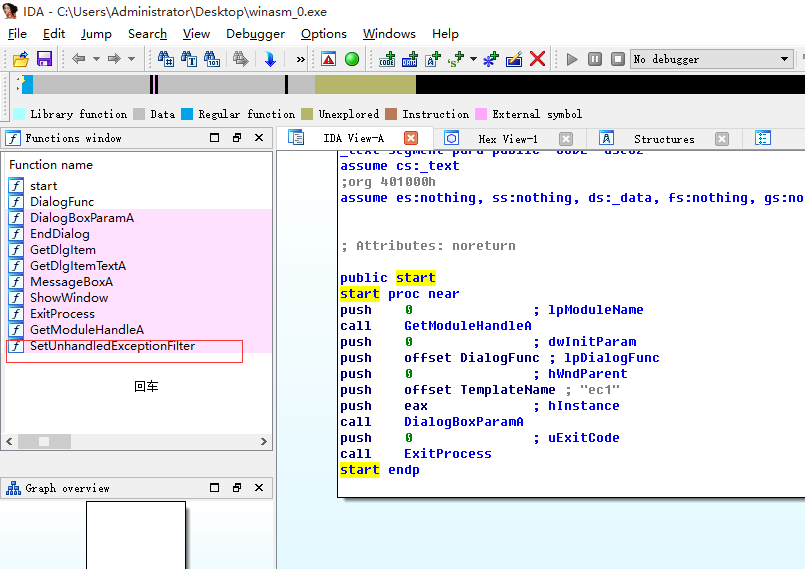The height and width of the screenshot is (569, 805).
Task: Select SetUnhandledExceptionFilter in function list
Action: pyautogui.click(x=112, y=346)
